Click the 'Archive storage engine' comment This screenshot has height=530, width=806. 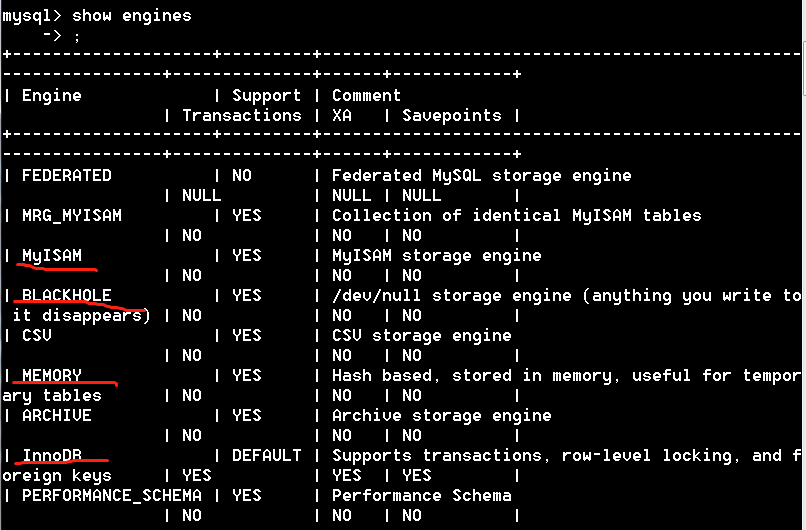(x=441, y=416)
